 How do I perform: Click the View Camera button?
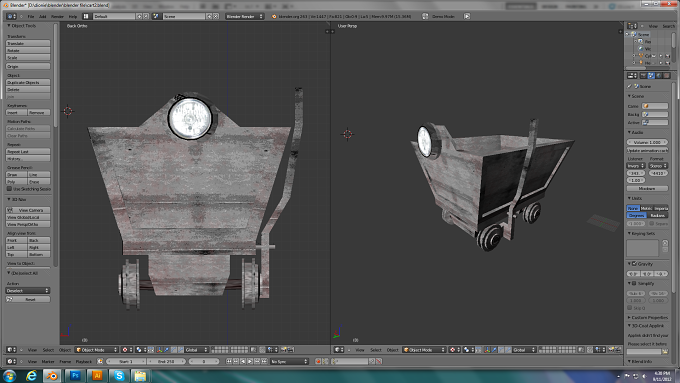[28, 210]
